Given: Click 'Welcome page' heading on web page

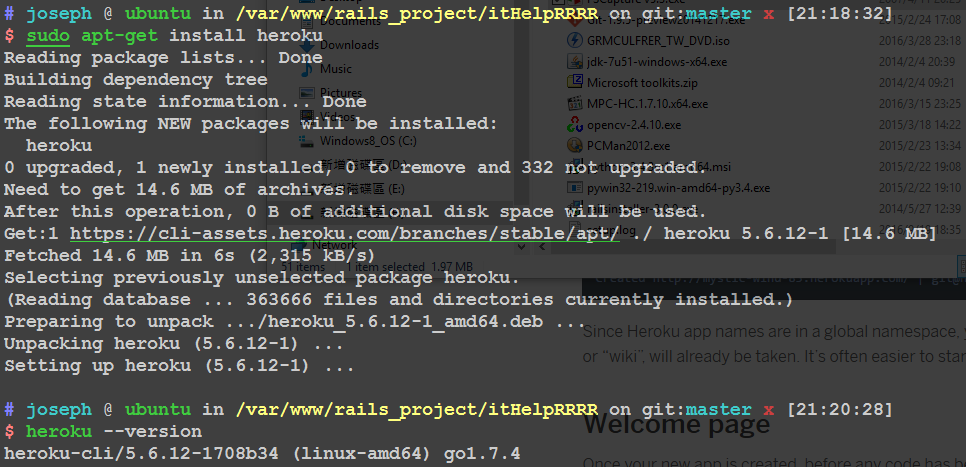Looking at the screenshot, I should [x=676, y=424].
